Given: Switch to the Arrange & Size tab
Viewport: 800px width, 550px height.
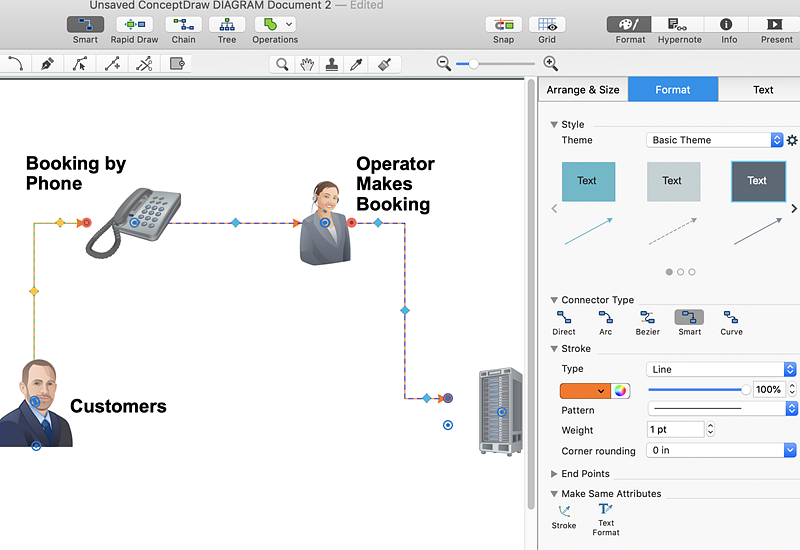Looking at the screenshot, I should [x=583, y=90].
